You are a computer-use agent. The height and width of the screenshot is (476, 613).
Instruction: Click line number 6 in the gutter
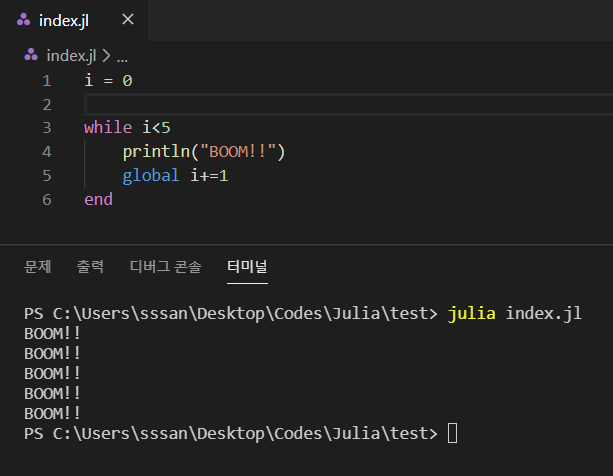coord(46,200)
